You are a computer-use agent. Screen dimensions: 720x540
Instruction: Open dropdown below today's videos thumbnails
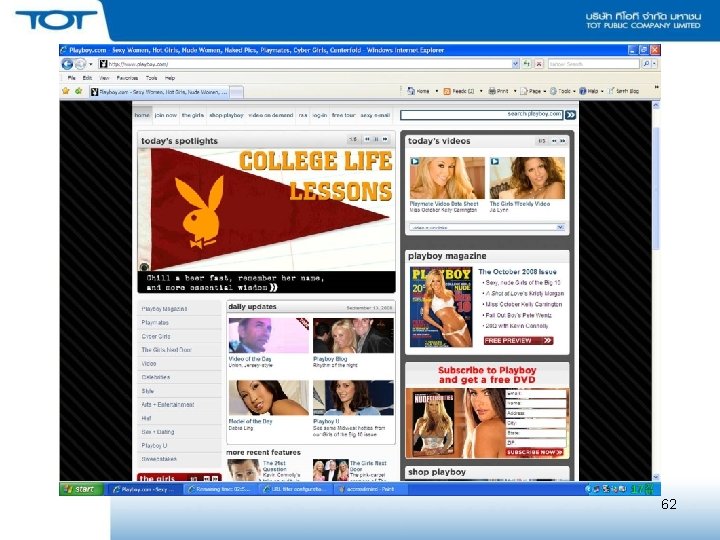[x=487, y=227]
